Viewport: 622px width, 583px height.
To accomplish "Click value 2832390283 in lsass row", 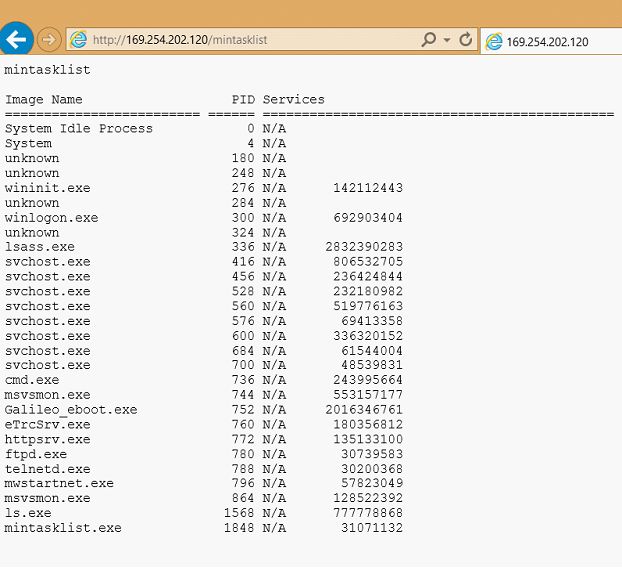I will pos(364,247).
